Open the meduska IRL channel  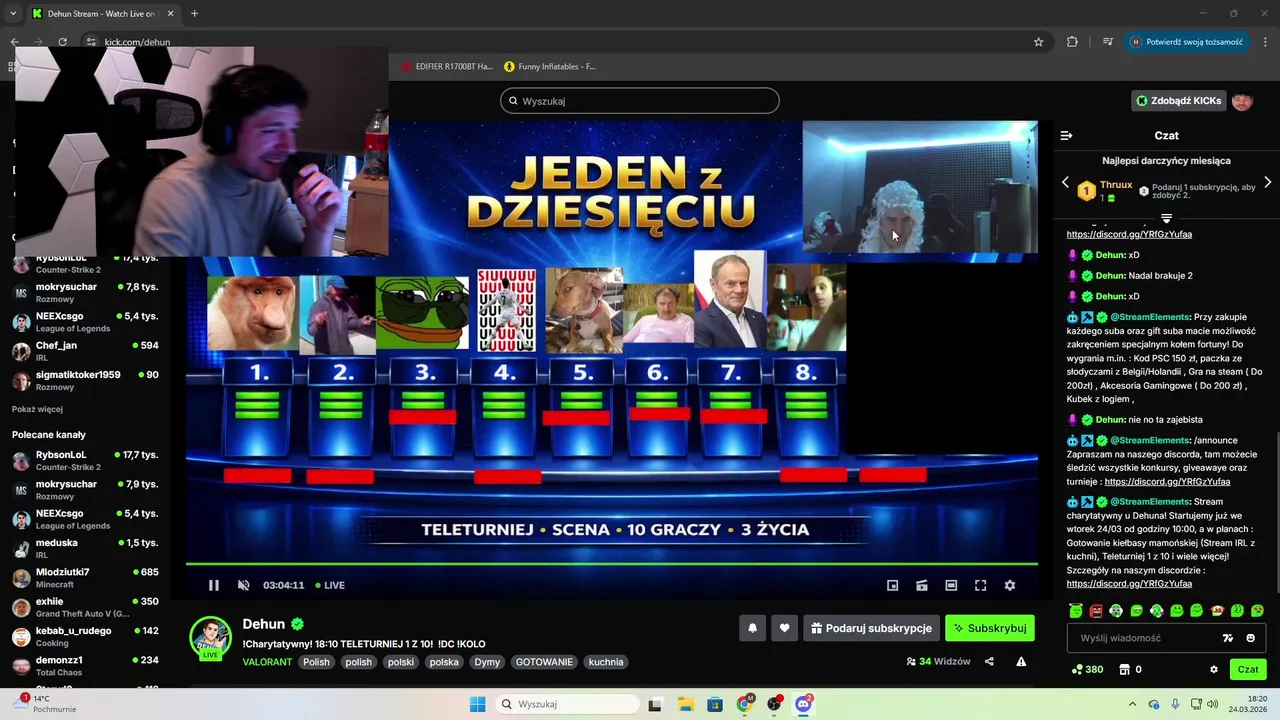86,548
